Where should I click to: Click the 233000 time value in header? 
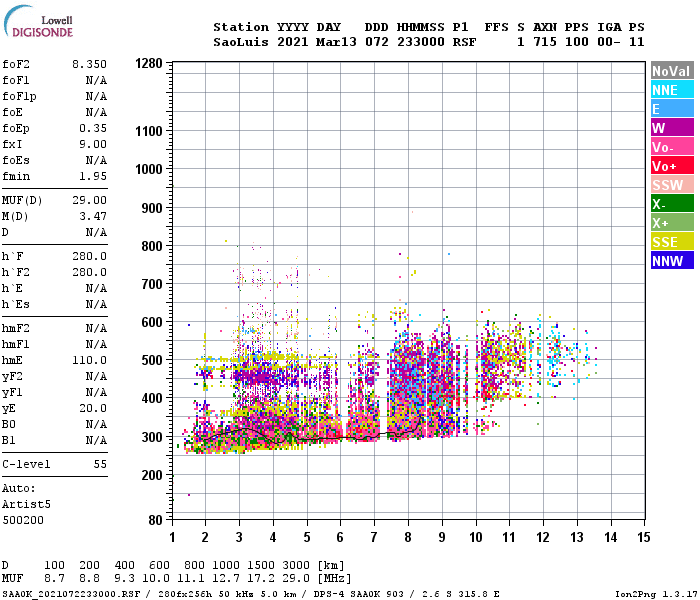tap(421, 42)
